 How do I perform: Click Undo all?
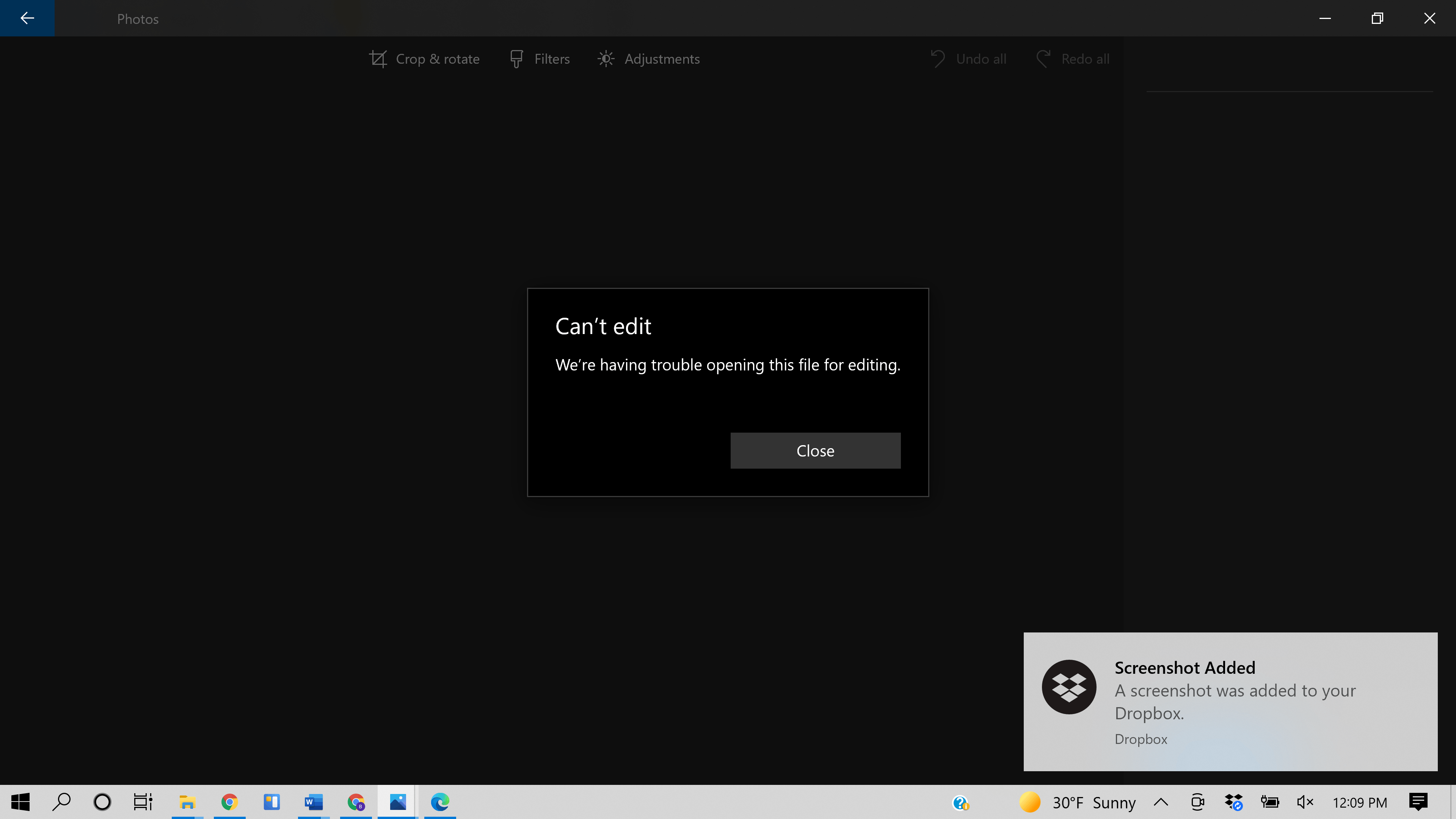click(969, 59)
